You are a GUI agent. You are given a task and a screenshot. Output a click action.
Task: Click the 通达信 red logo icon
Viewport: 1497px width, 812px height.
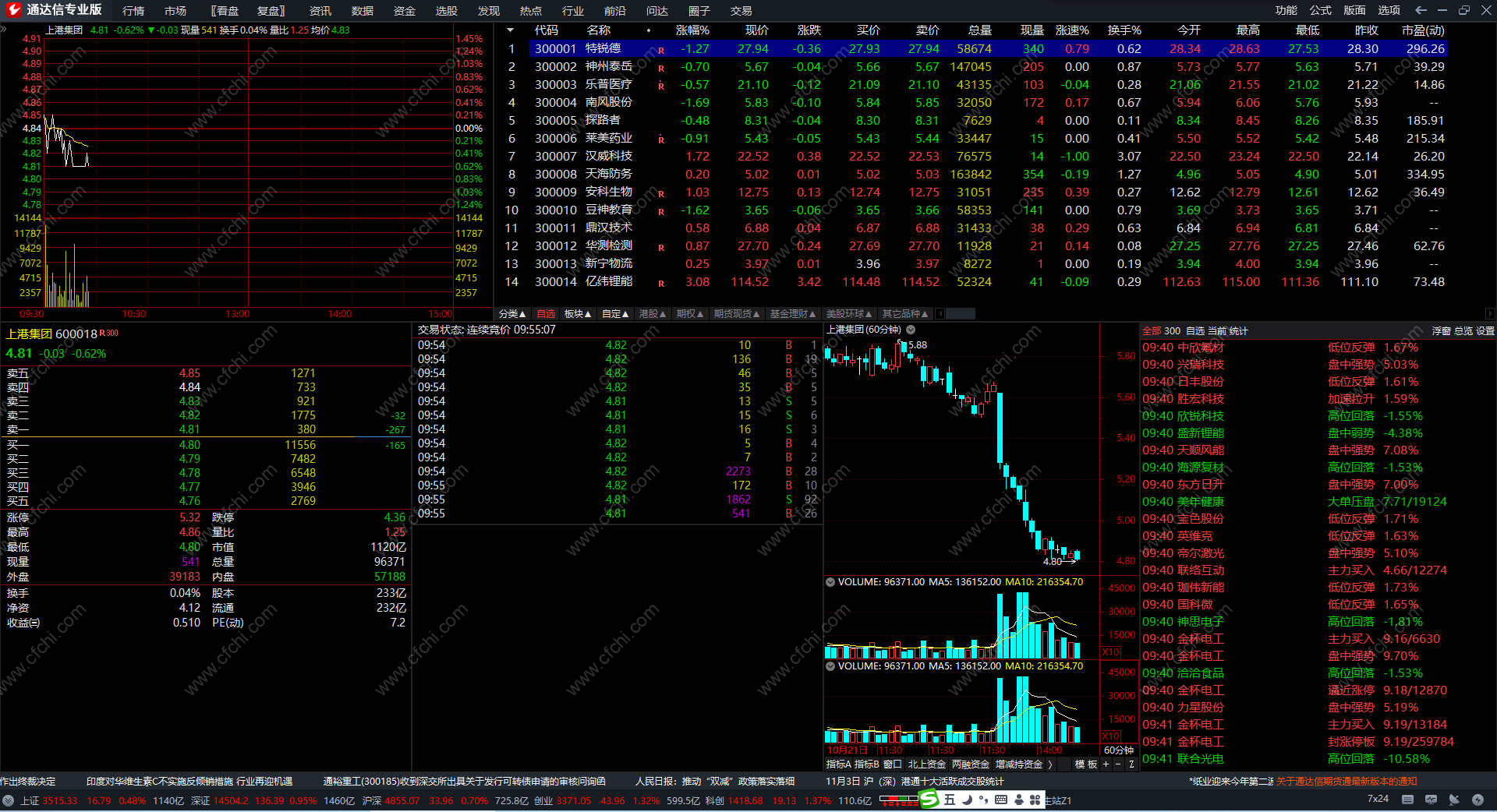(13, 9)
